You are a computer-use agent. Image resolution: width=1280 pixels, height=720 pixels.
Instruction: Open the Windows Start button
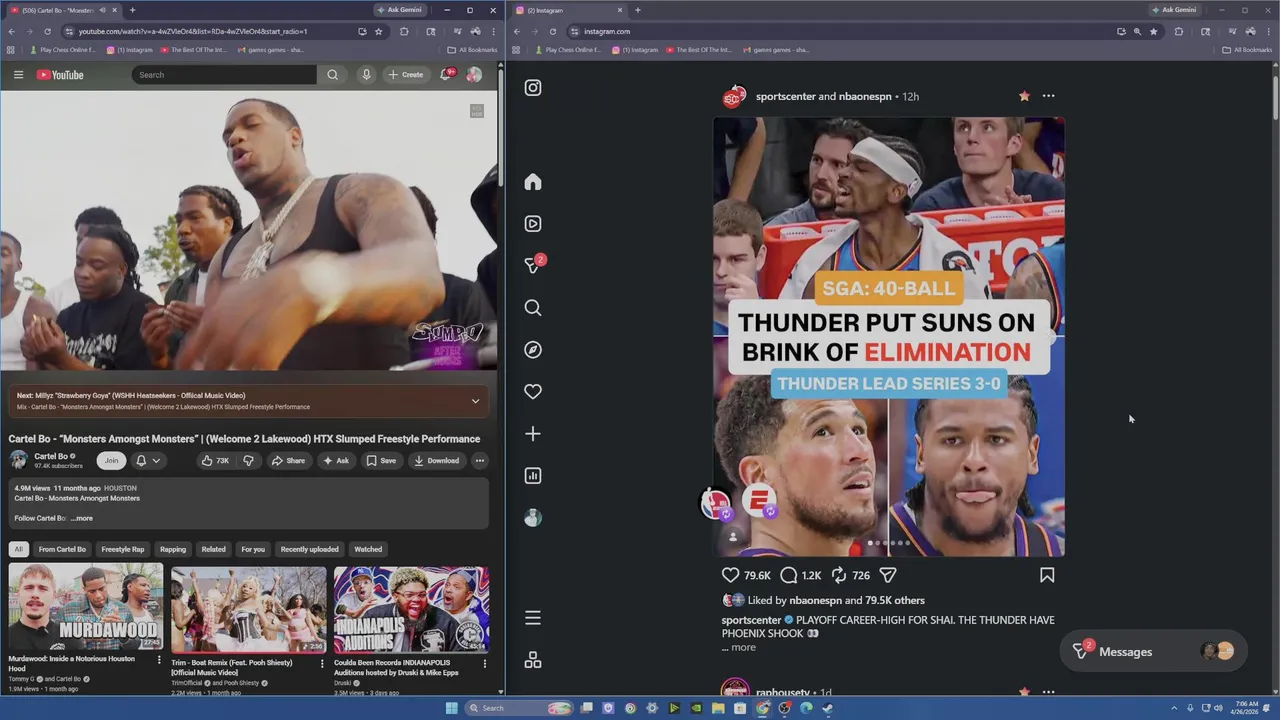[451, 708]
